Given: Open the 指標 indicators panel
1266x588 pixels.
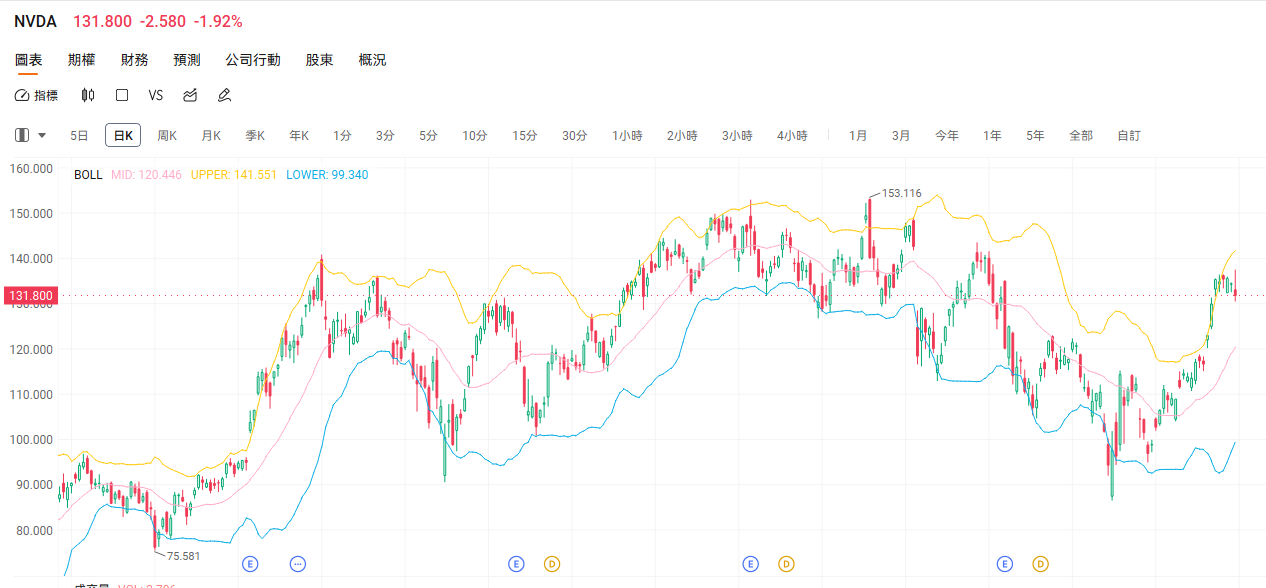Looking at the screenshot, I should click(x=37, y=95).
